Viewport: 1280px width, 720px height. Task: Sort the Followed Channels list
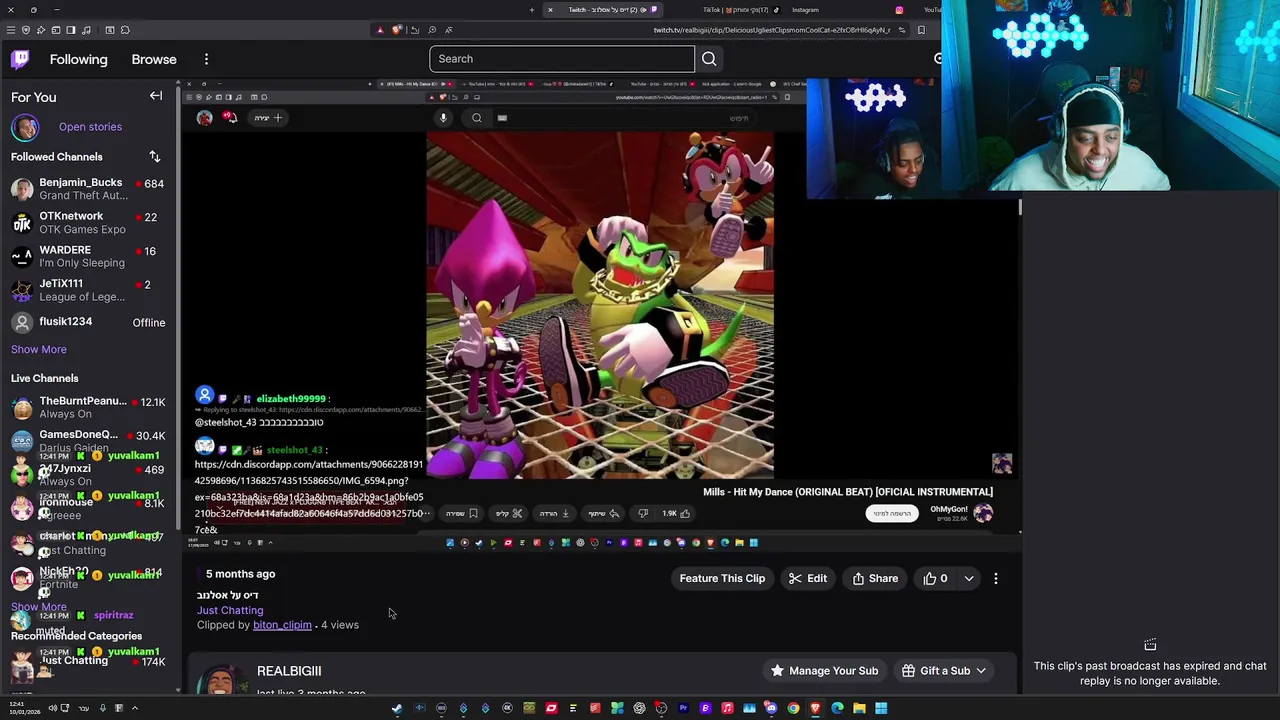[x=154, y=157]
